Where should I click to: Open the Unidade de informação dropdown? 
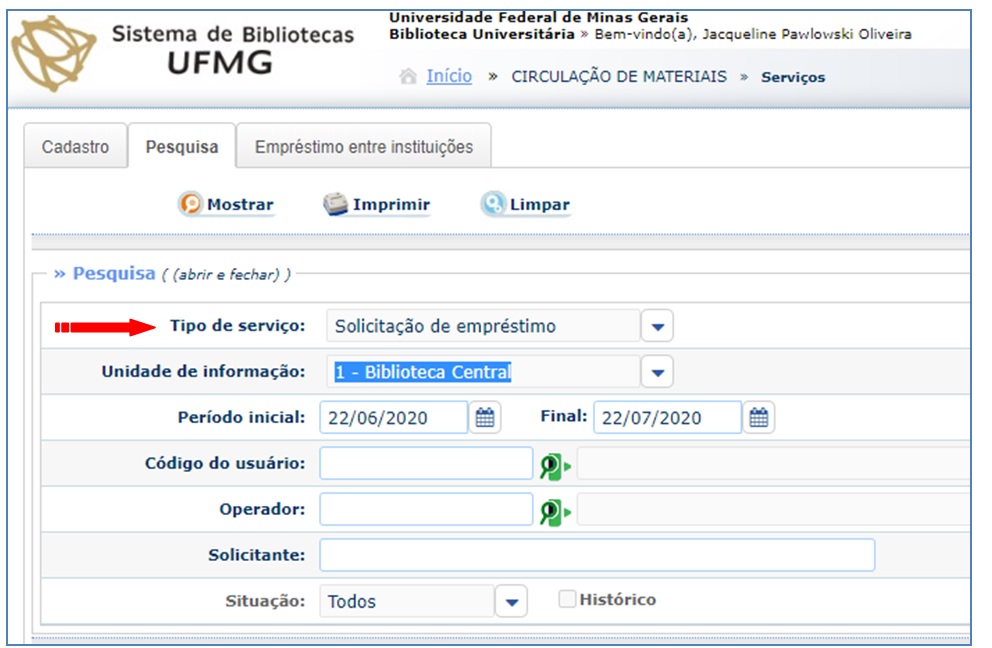click(x=657, y=372)
